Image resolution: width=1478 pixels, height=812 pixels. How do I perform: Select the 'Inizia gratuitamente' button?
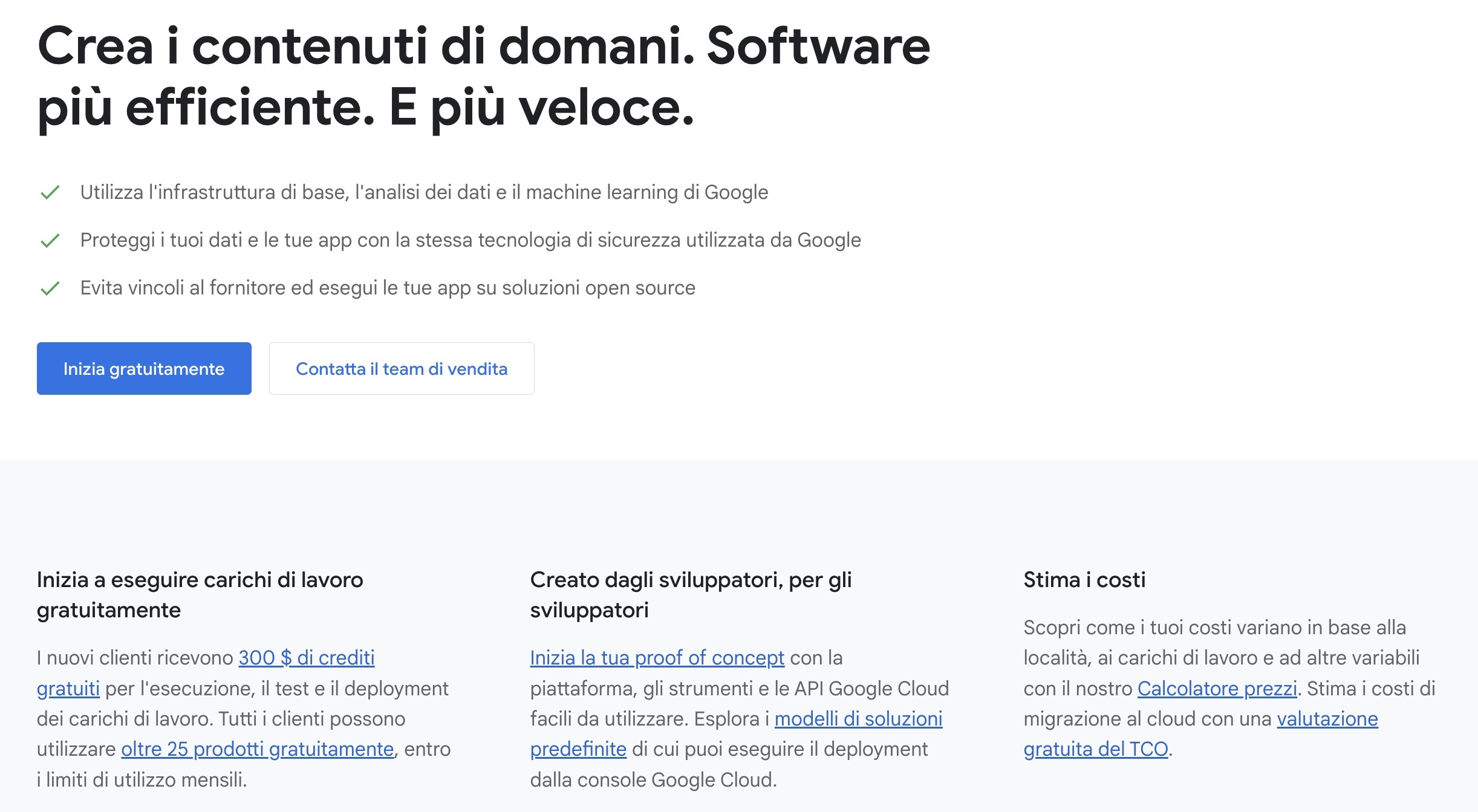coord(143,368)
